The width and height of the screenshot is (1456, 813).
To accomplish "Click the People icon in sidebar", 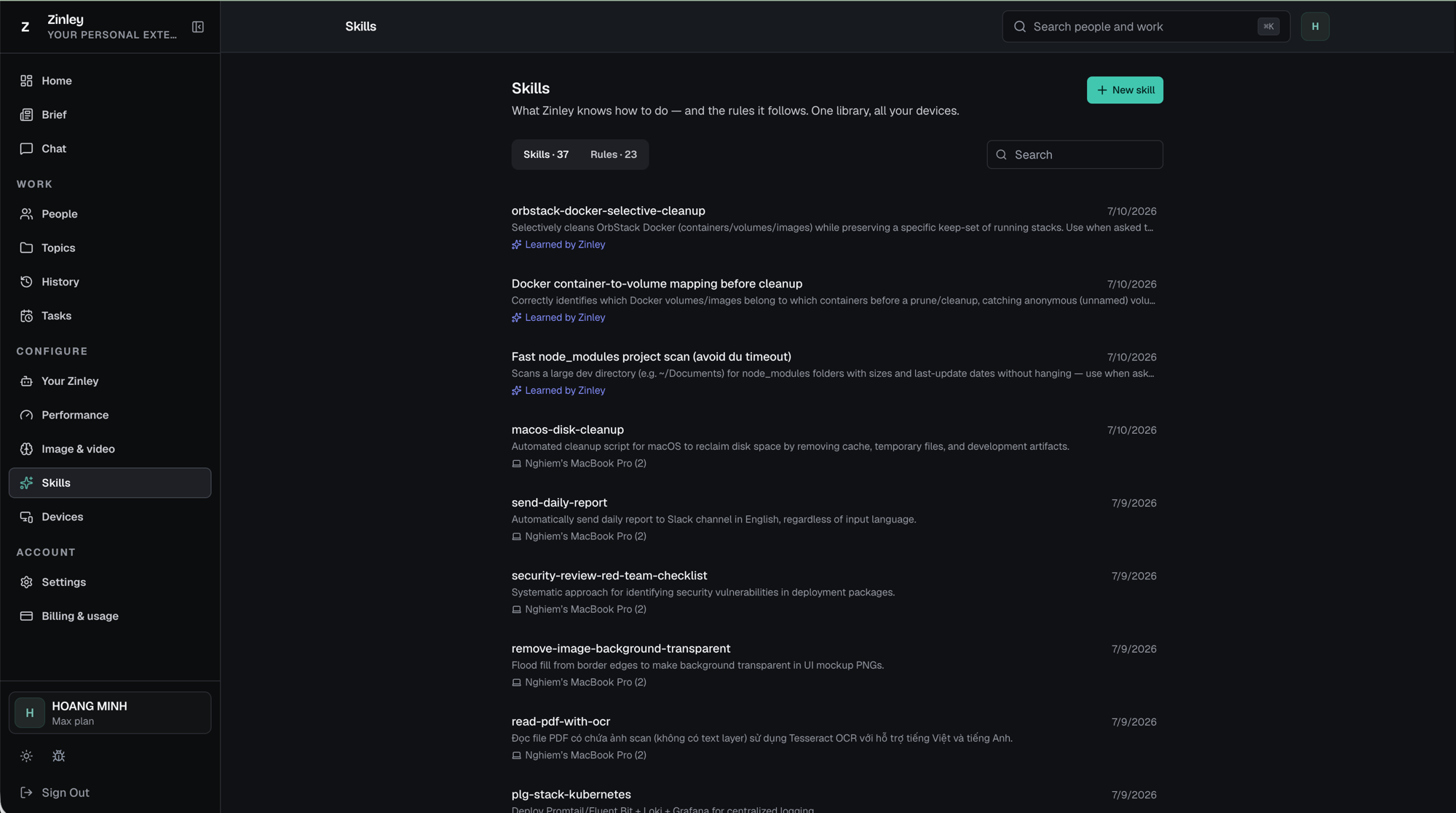I will pos(26,214).
